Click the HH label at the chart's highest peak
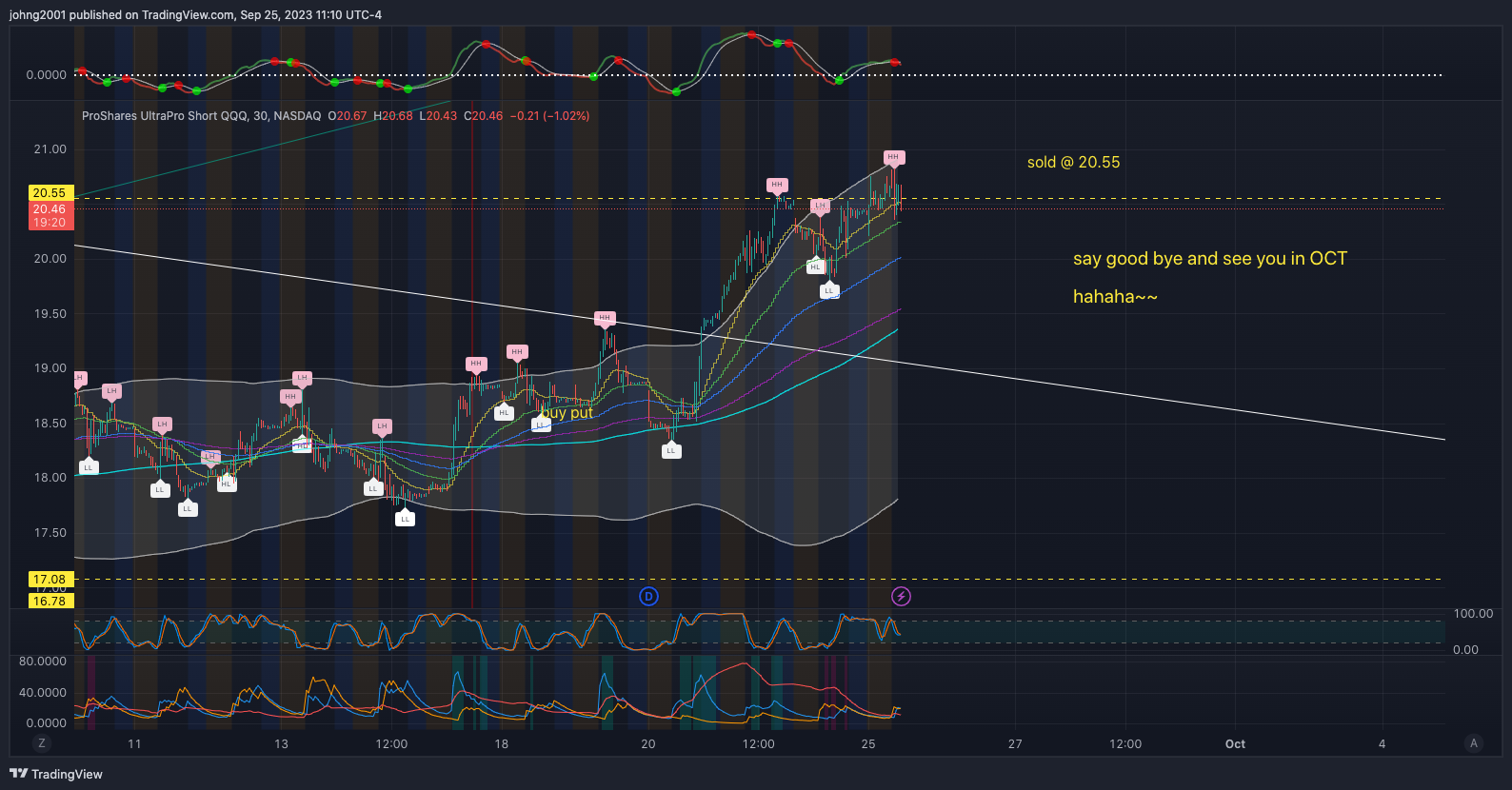Image resolution: width=1512 pixels, height=790 pixels. click(x=892, y=158)
